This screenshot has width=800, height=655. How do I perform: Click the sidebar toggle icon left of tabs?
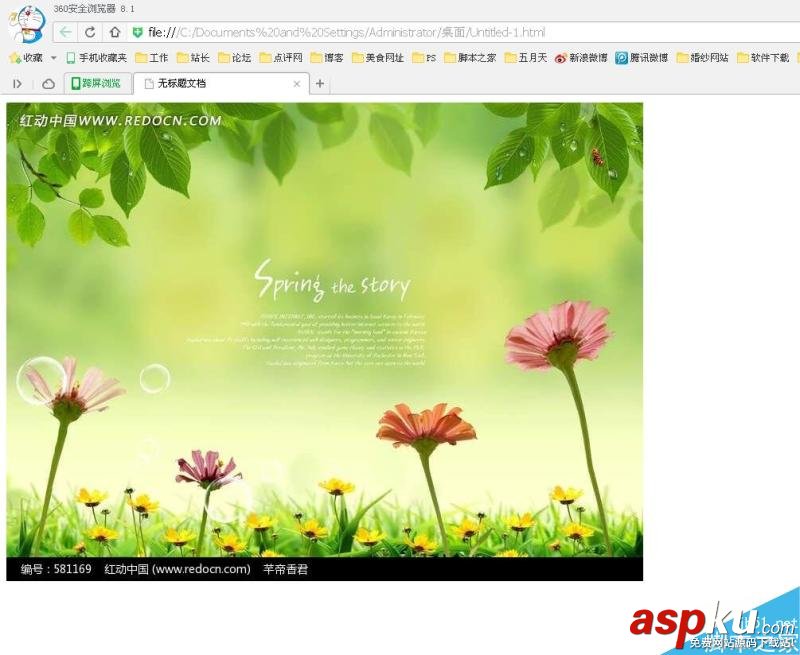point(17,83)
